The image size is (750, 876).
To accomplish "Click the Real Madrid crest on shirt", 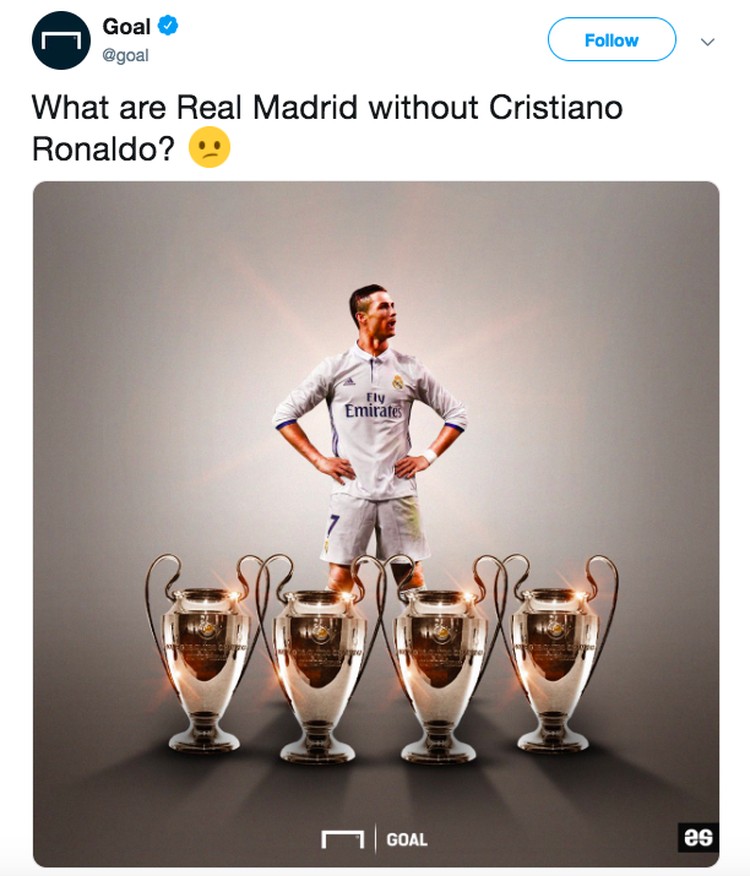I will 397,382.
